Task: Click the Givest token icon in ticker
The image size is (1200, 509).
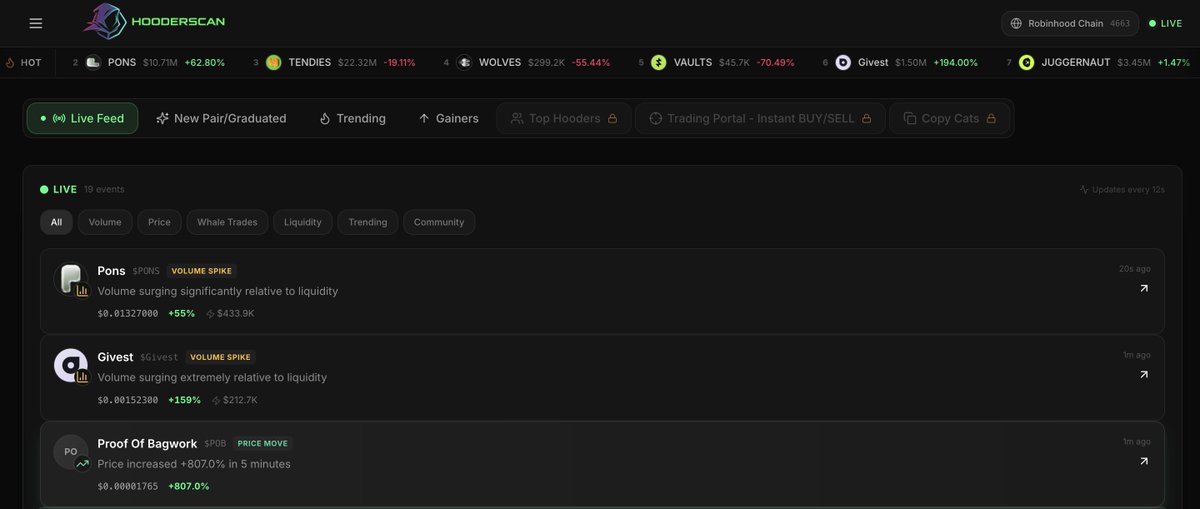Action: 843,62
